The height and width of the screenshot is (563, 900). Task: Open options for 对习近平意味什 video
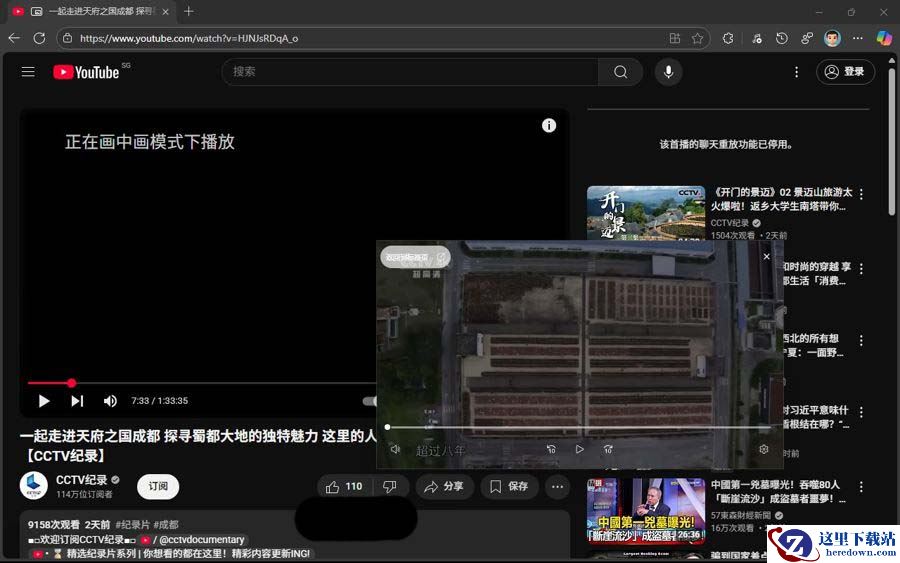(861, 412)
